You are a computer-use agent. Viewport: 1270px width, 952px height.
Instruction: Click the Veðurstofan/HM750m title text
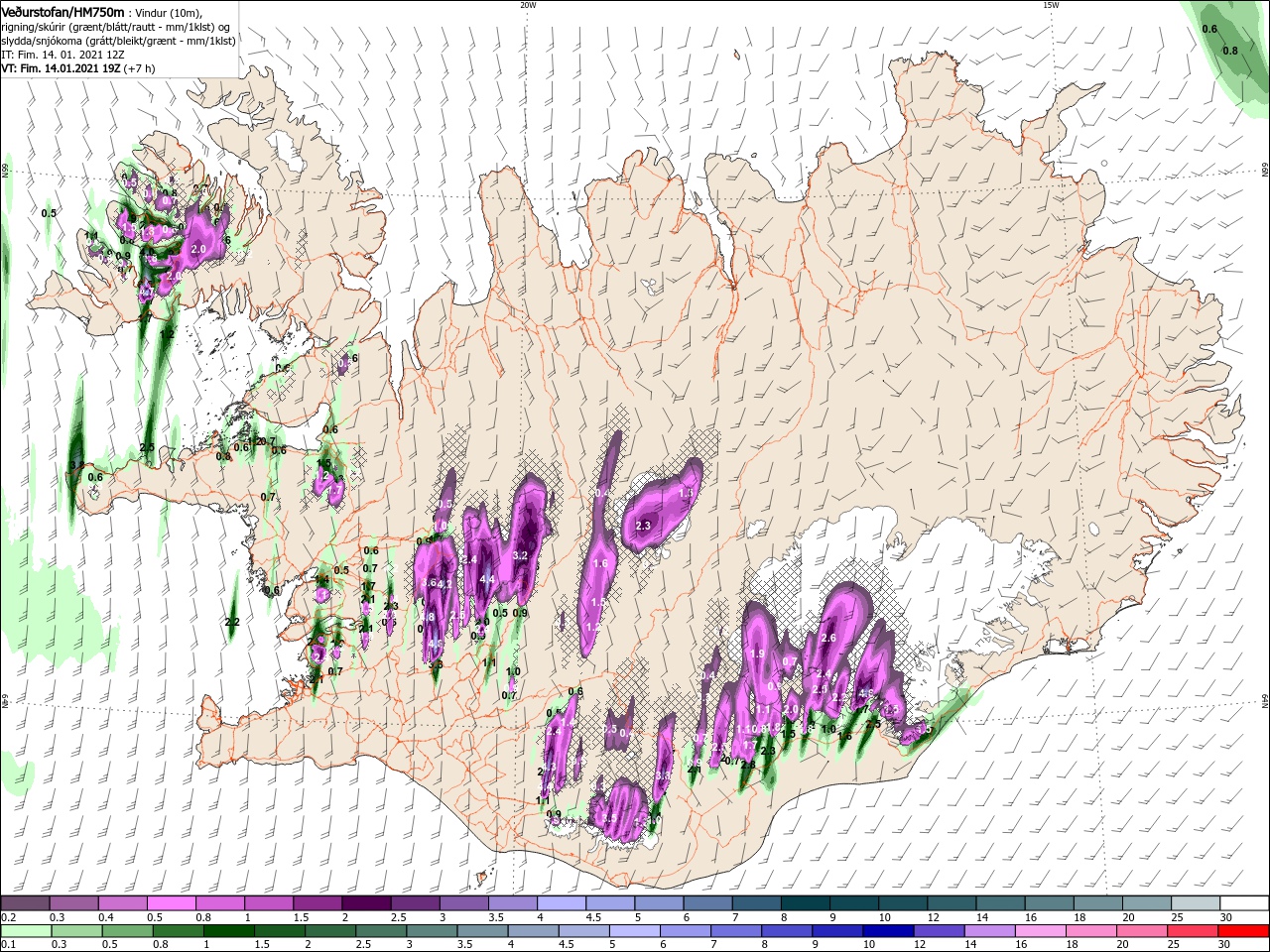[63, 12]
